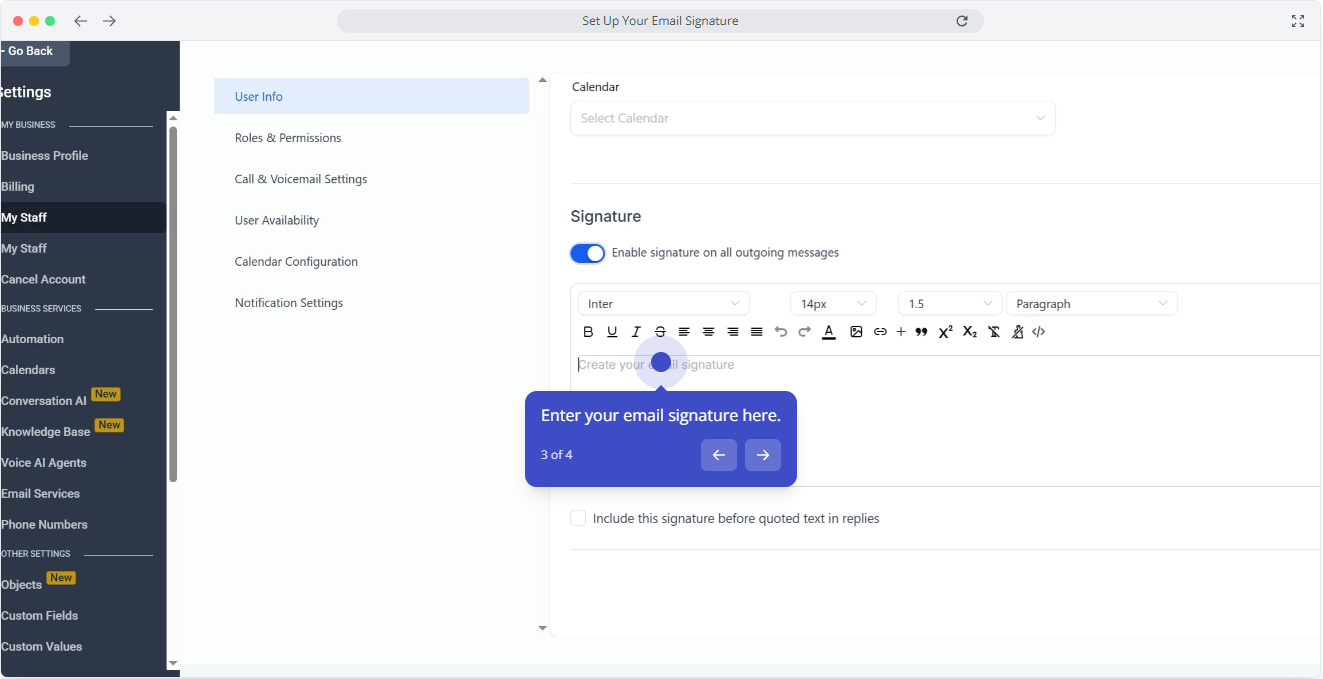This screenshot has height=679, width=1323.
Task: Open the Select Calendar dropdown
Action: click(812, 118)
